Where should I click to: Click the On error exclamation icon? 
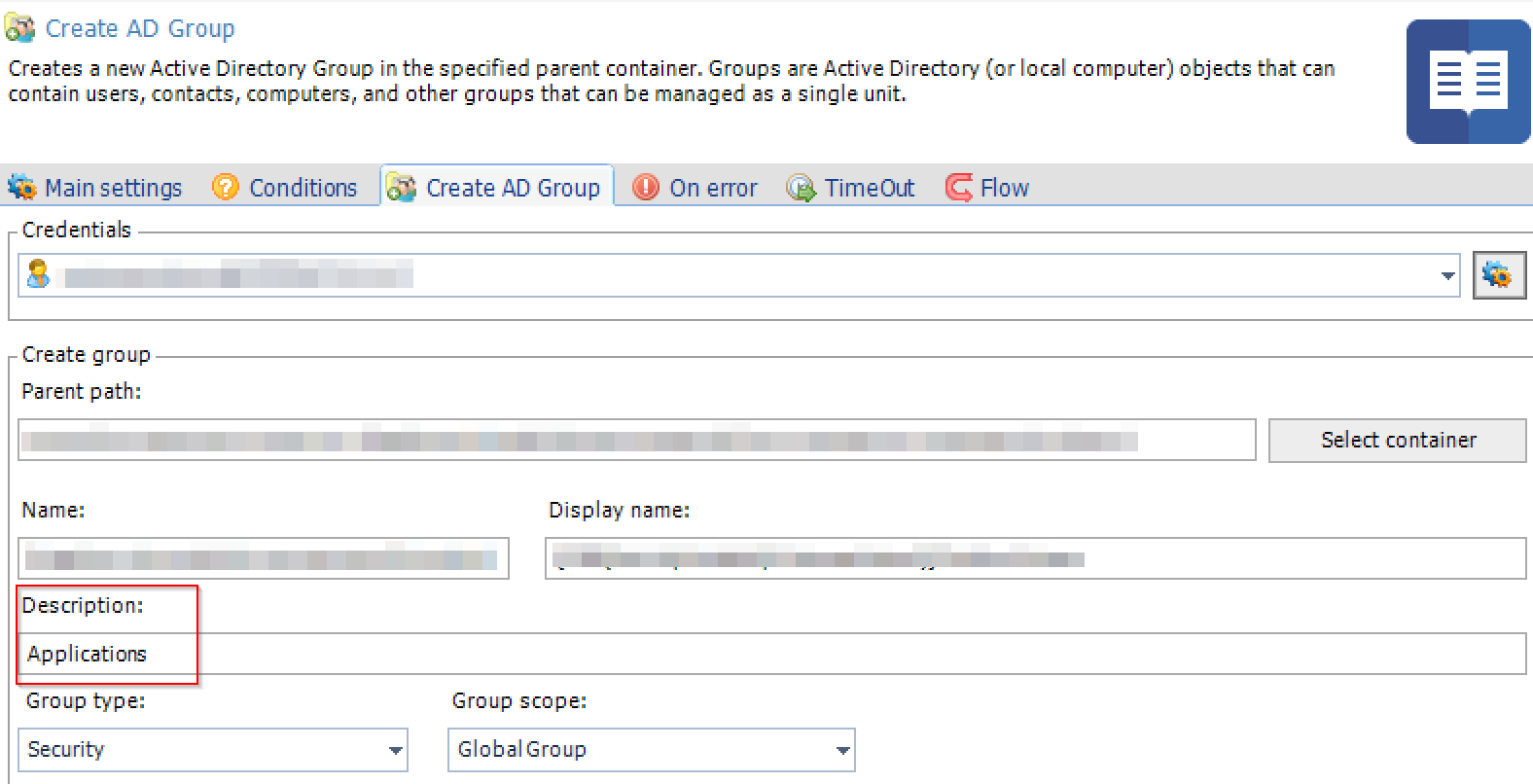[645, 187]
